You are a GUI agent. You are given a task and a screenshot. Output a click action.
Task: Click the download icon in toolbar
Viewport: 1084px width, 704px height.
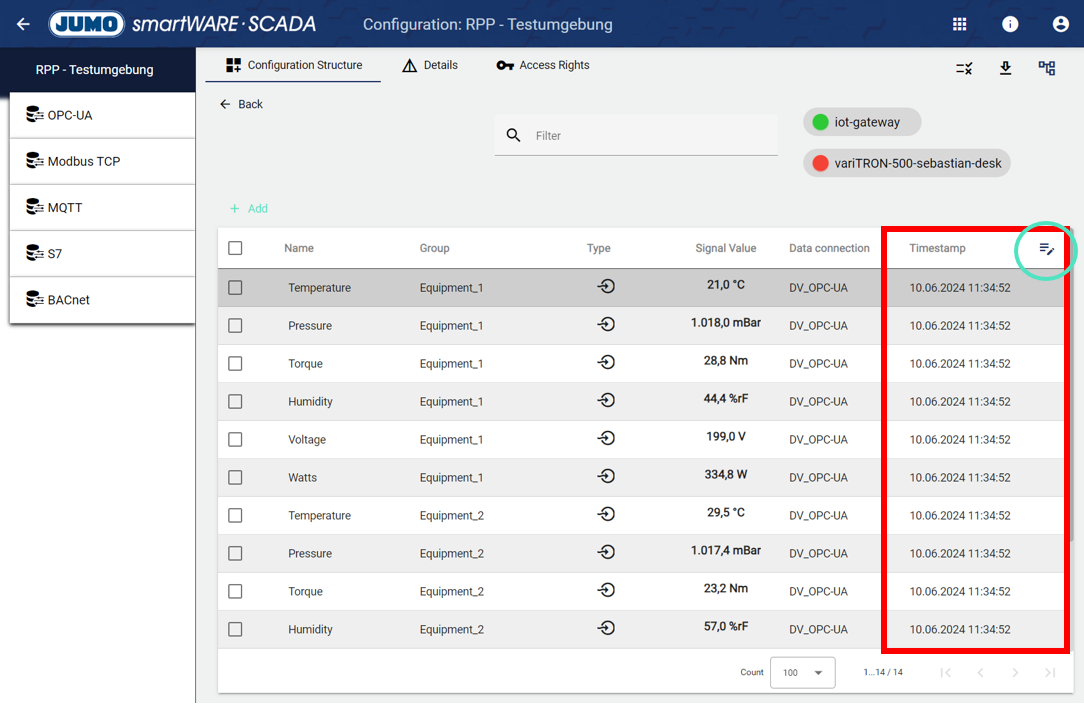click(x=1005, y=68)
